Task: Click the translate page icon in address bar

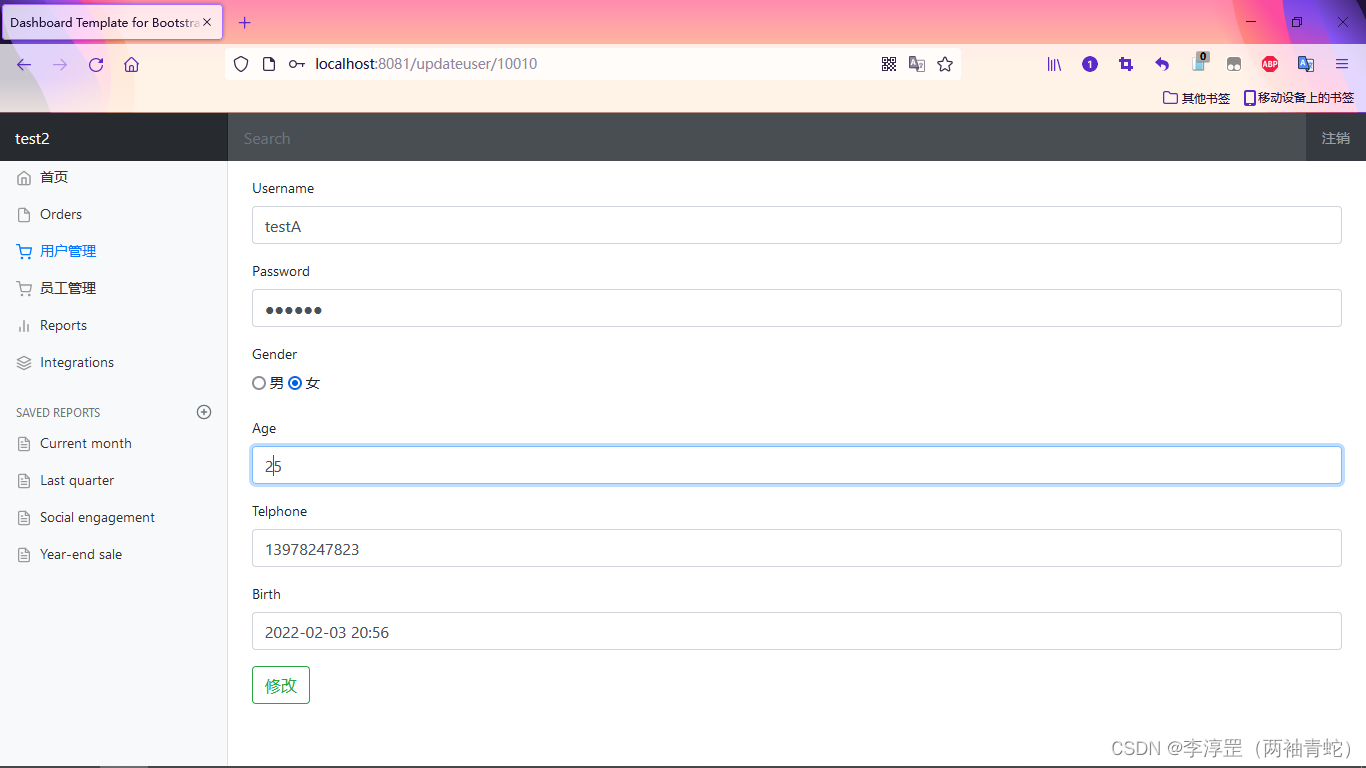Action: (x=917, y=64)
